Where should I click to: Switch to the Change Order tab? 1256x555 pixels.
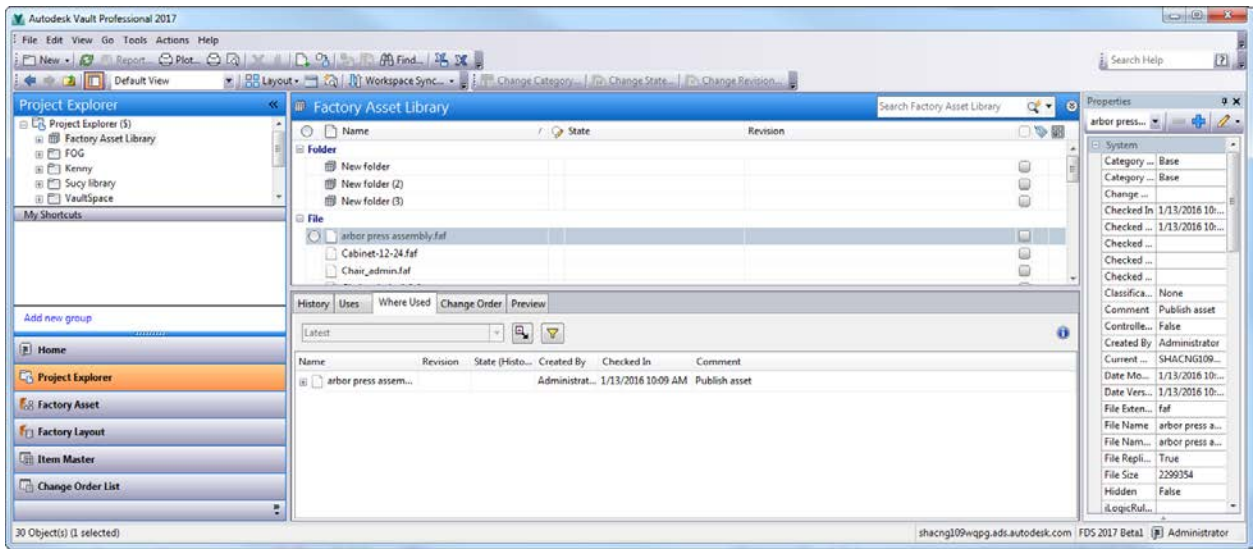coord(472,303)
